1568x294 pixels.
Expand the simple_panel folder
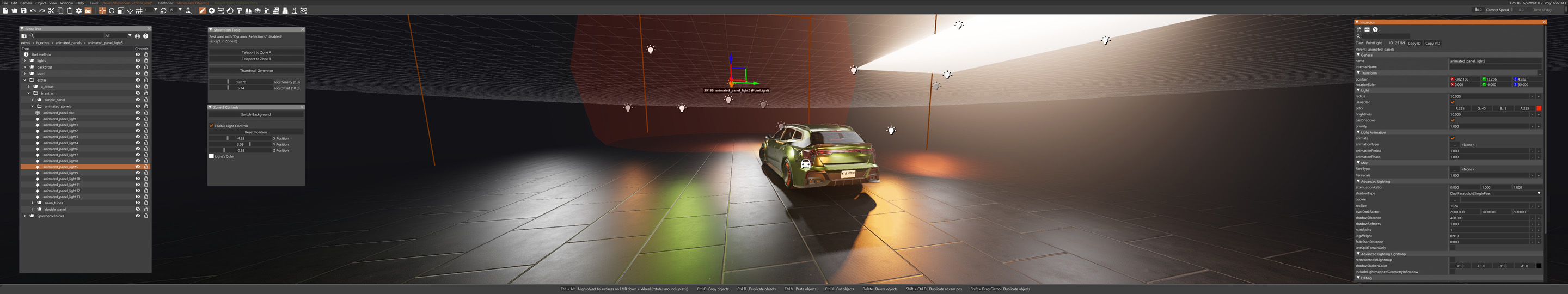(33, 100)
